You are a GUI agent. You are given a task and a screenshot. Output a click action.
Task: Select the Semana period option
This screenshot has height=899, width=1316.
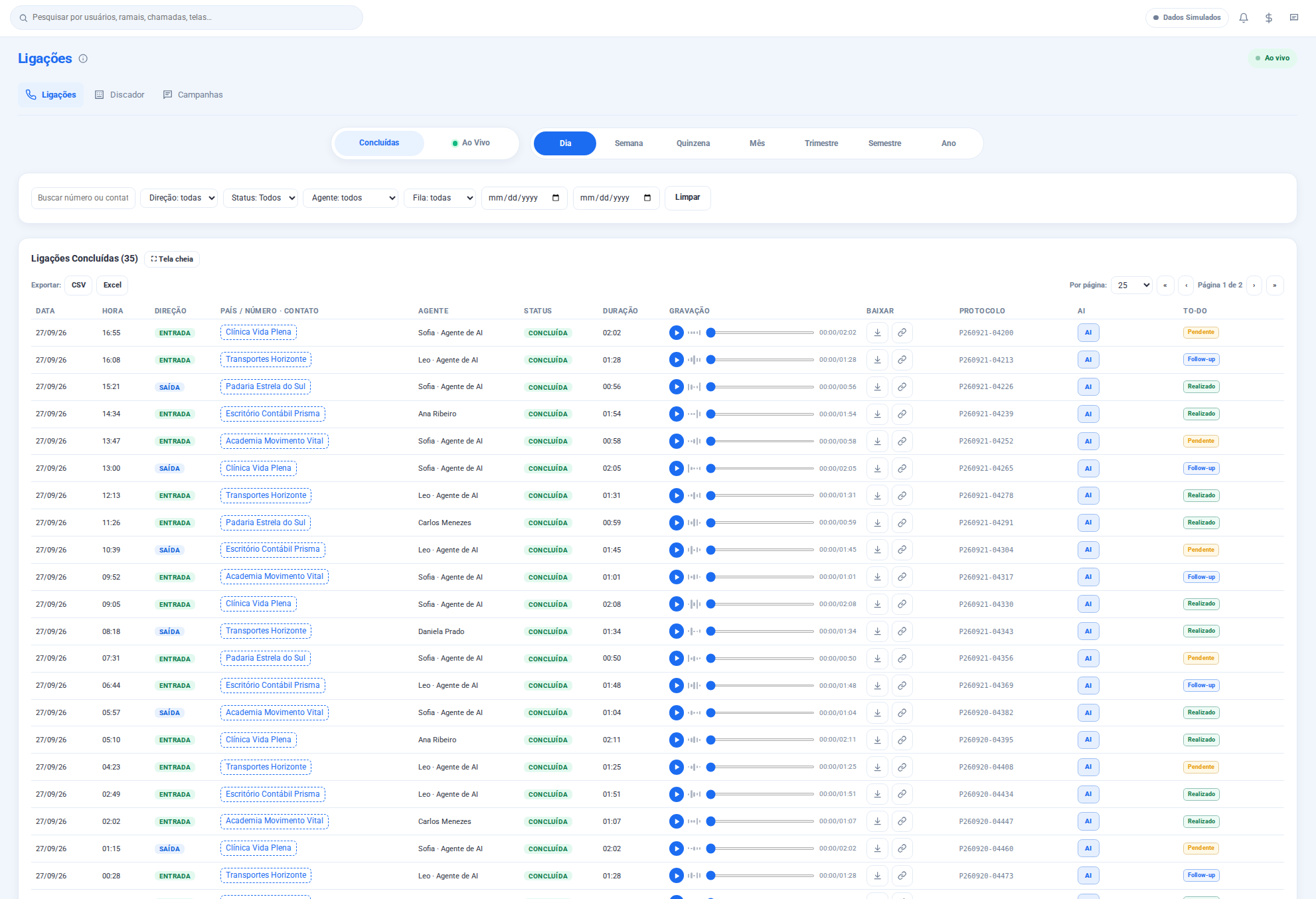coord(629,143)
